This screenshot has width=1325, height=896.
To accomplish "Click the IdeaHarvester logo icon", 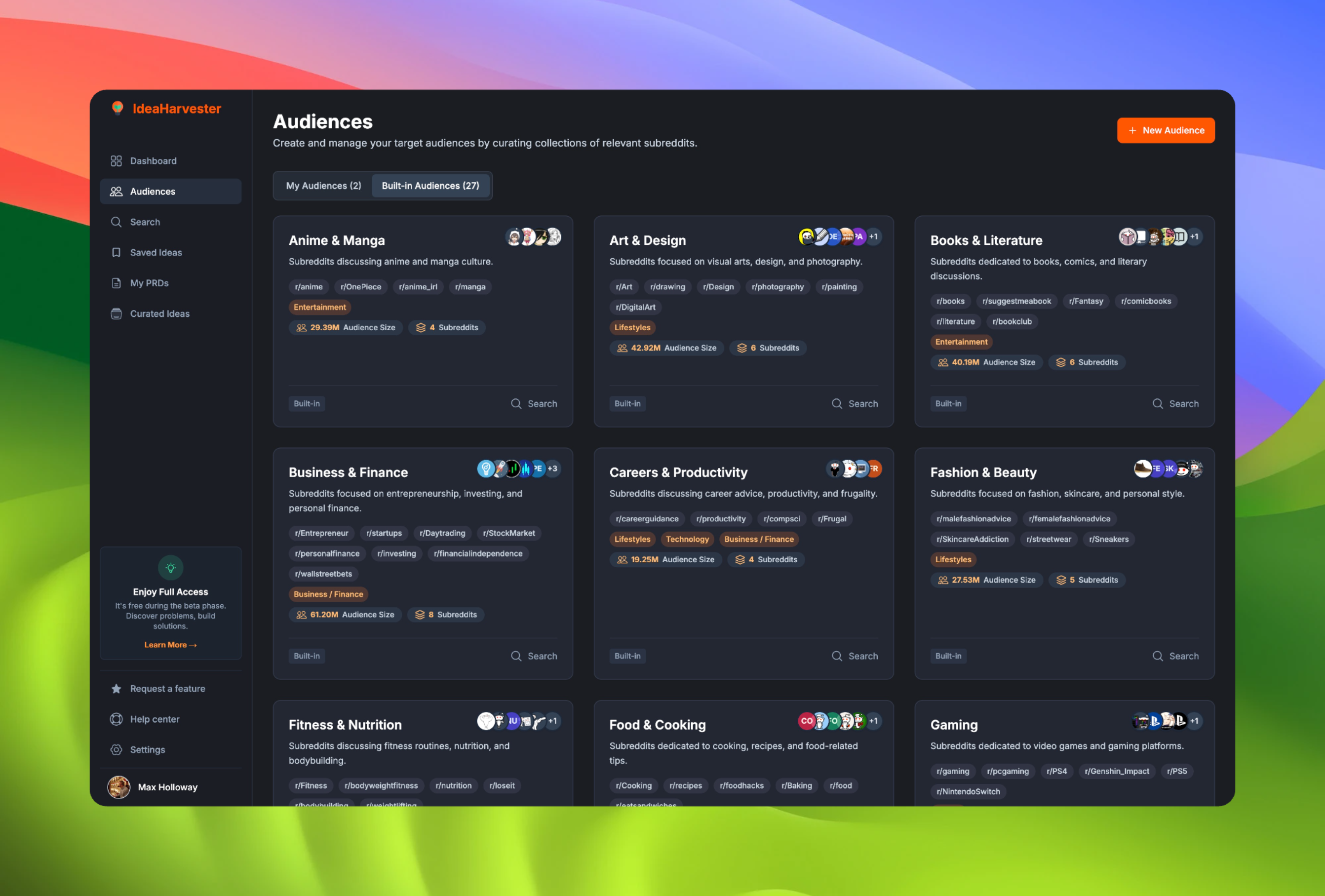I will [117, 108].
